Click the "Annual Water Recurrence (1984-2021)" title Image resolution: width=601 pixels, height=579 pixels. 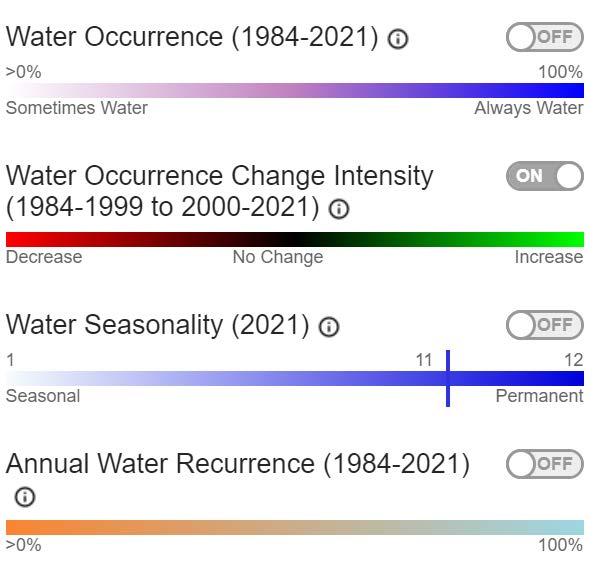coord(238,464)
